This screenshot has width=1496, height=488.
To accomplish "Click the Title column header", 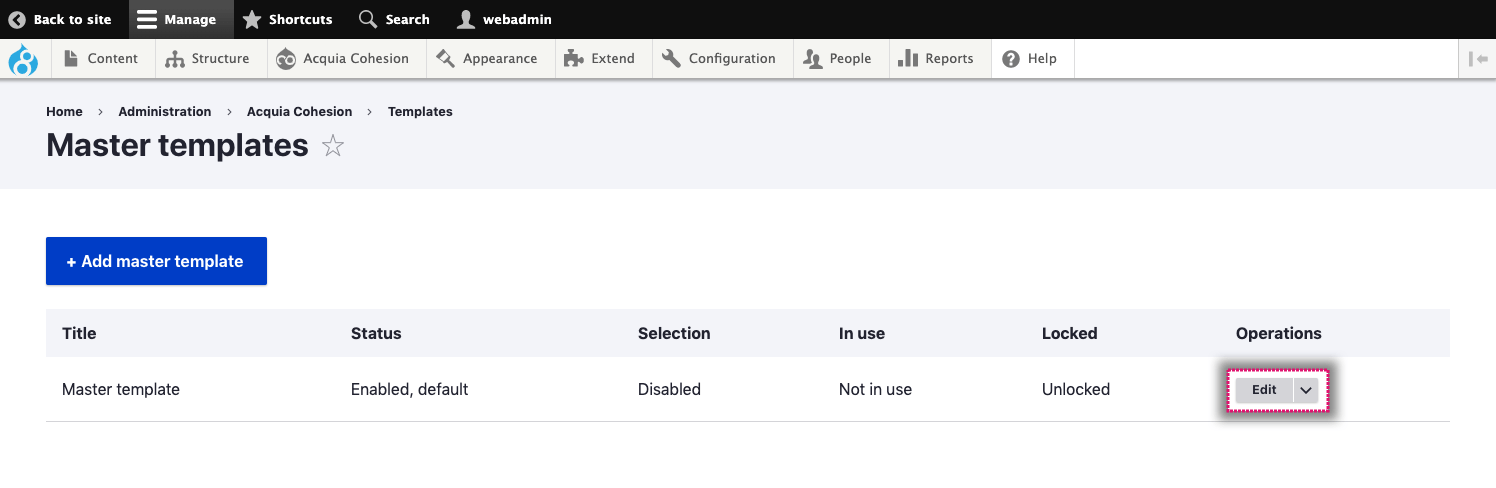I will tap(79, 333).
